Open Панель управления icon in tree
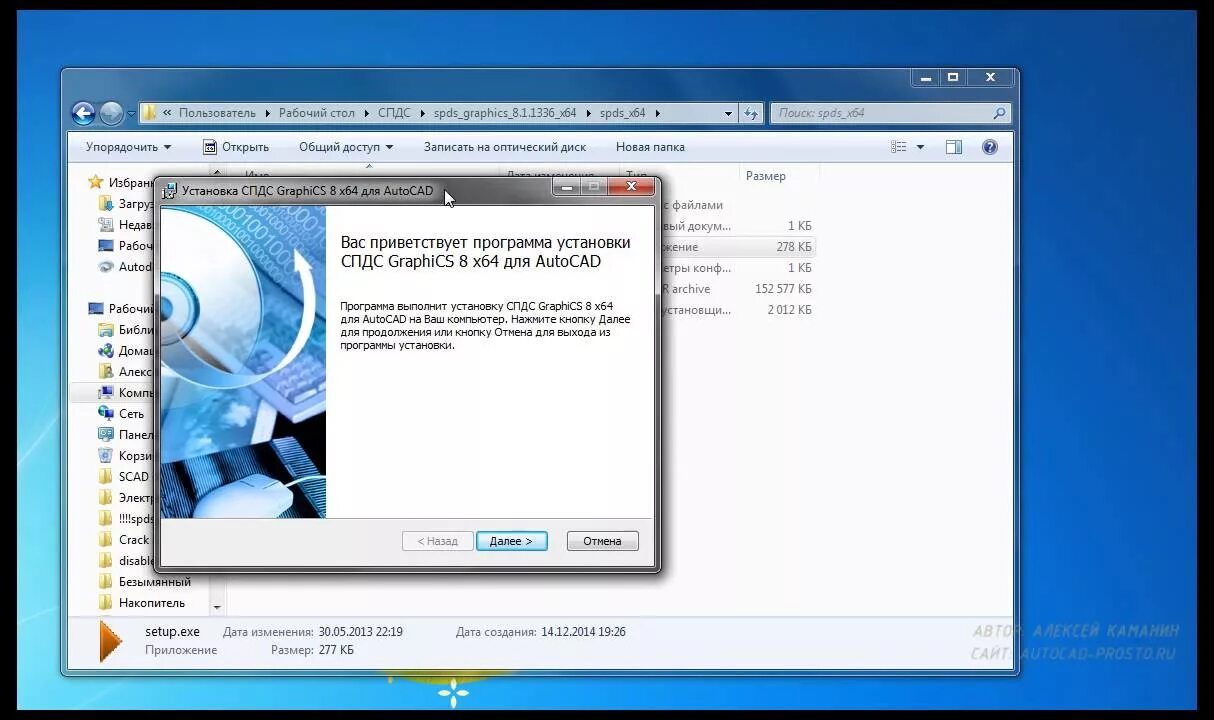Image resolution: width=1214 pixels, height=720 pixels. pos(106,434)
